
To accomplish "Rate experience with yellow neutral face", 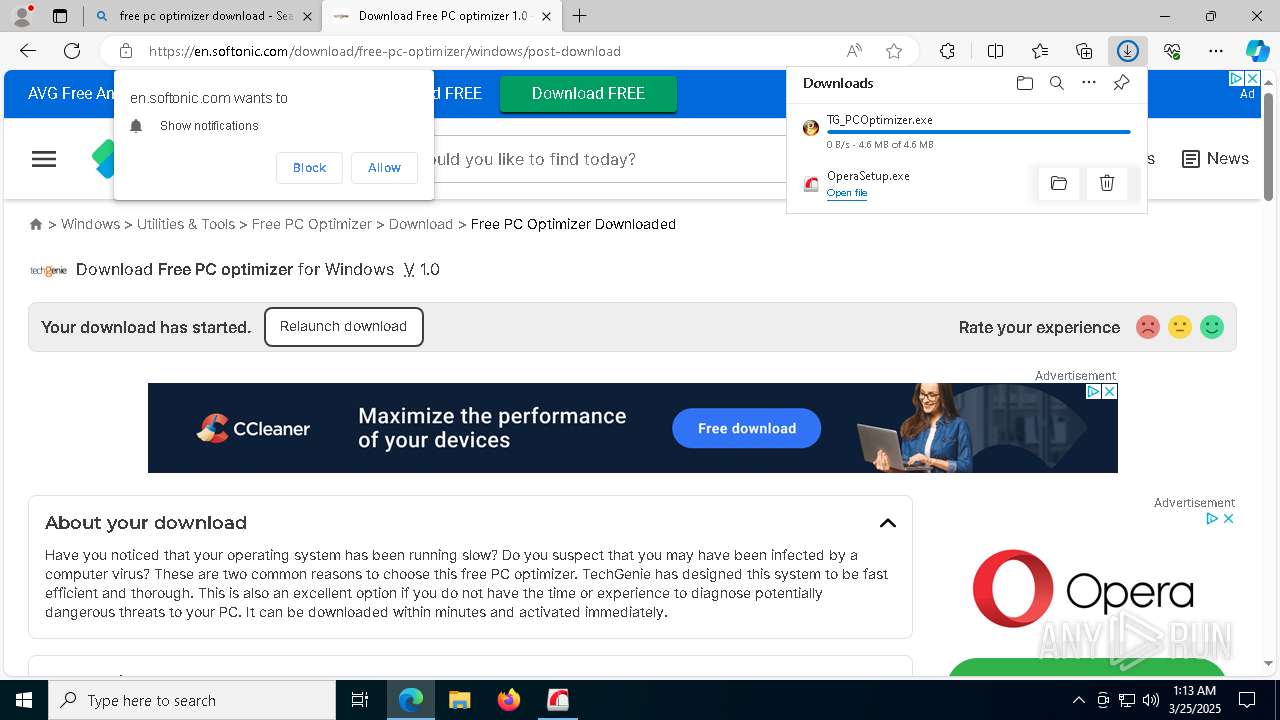I will click(x=1180, y=327).
